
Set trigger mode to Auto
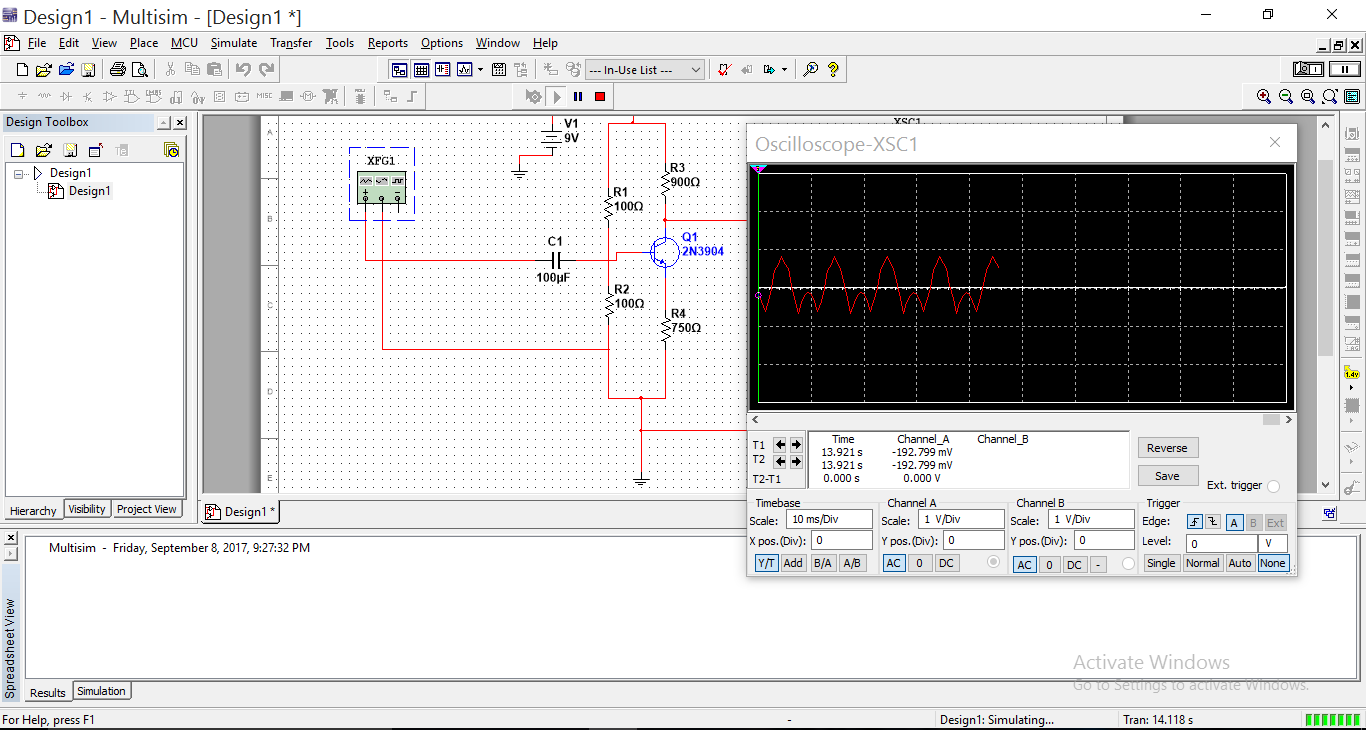(x=1240, y=563)
